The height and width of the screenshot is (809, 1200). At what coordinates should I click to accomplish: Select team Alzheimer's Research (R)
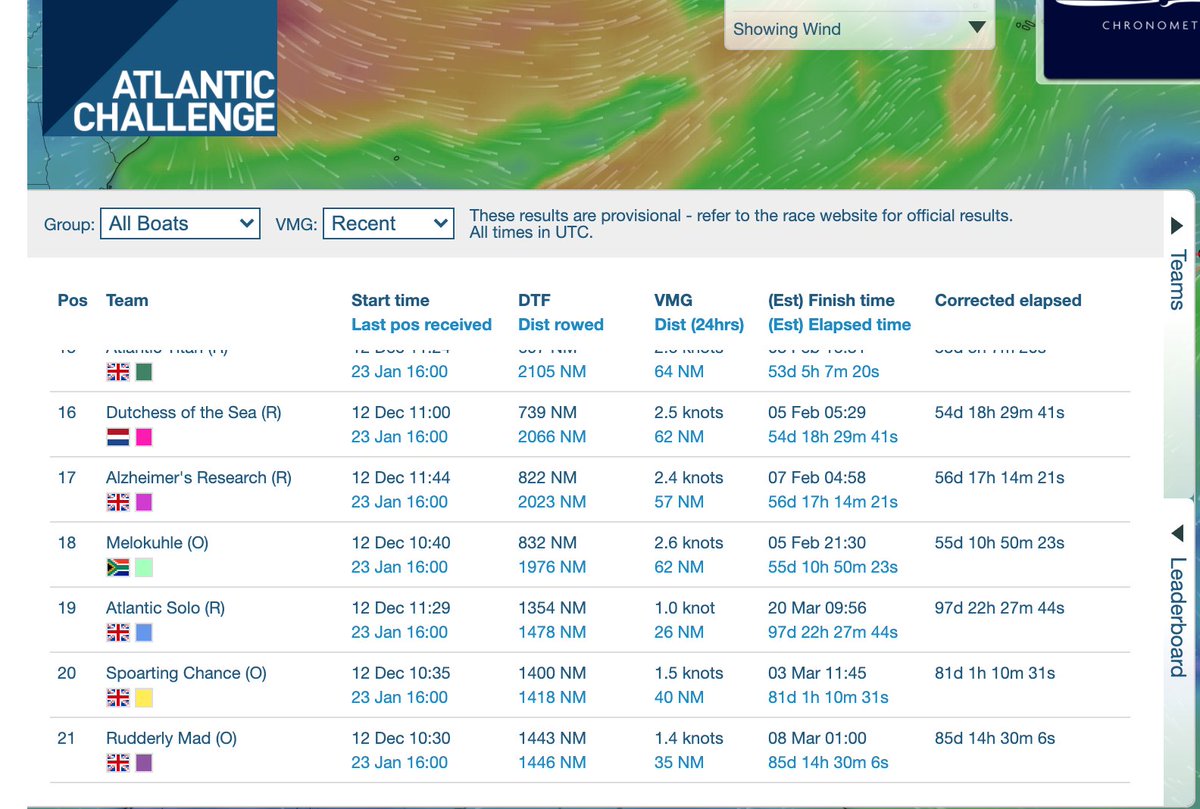pos(199,477)
